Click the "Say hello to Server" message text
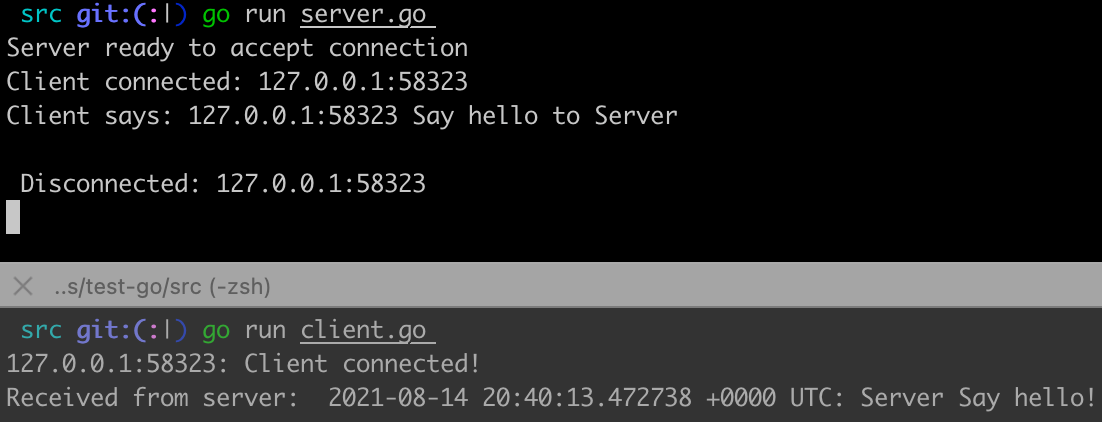 click(x=545, y=116)
